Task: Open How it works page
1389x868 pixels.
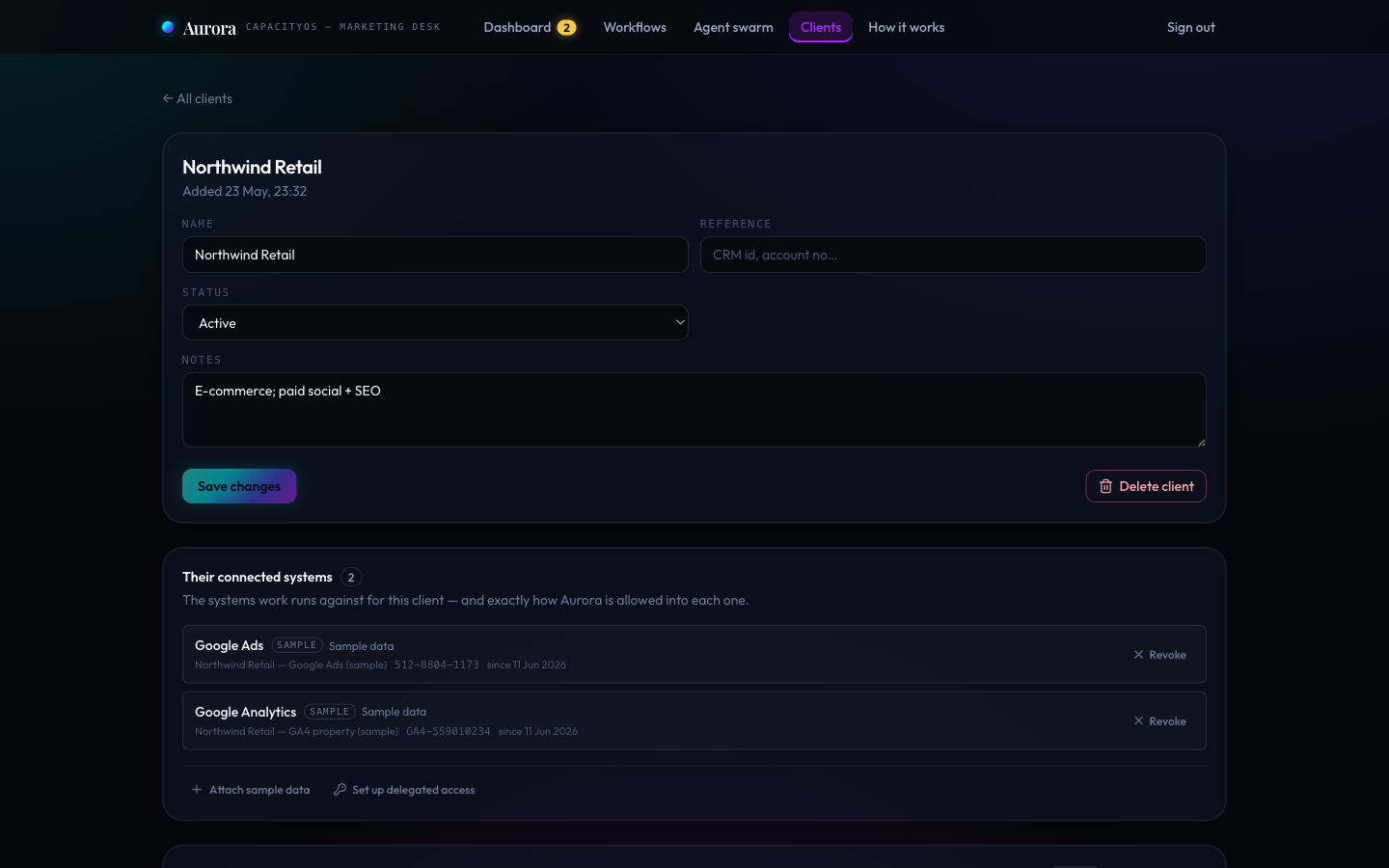Action: [x=907, y=27]
